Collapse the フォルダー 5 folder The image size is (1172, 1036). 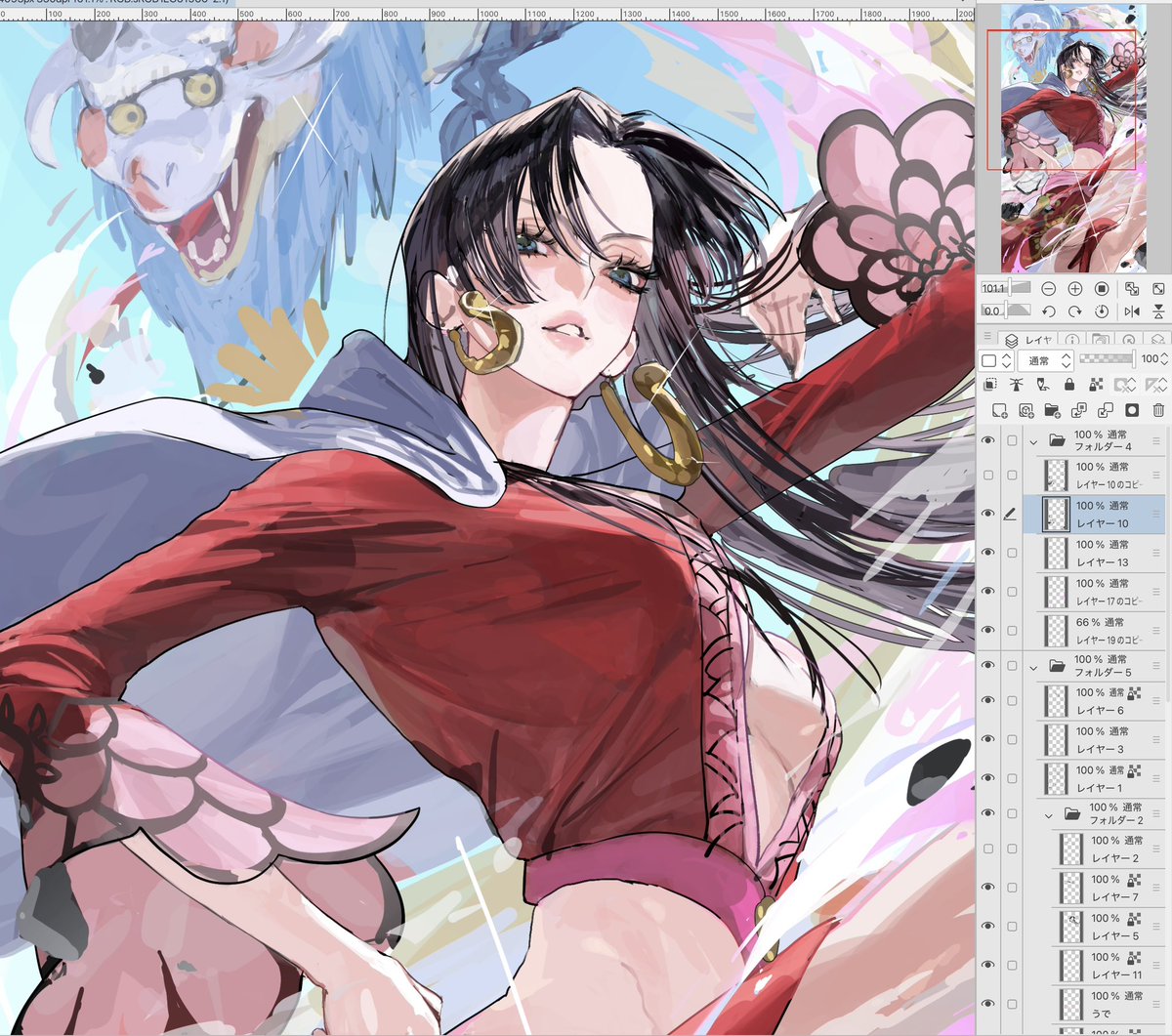(x=1033, y=667)
